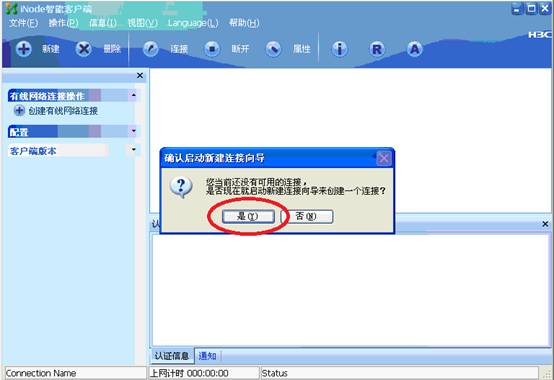Collapse the 有线网络连接操作 section
554x380 pixels.
[134, 95]
